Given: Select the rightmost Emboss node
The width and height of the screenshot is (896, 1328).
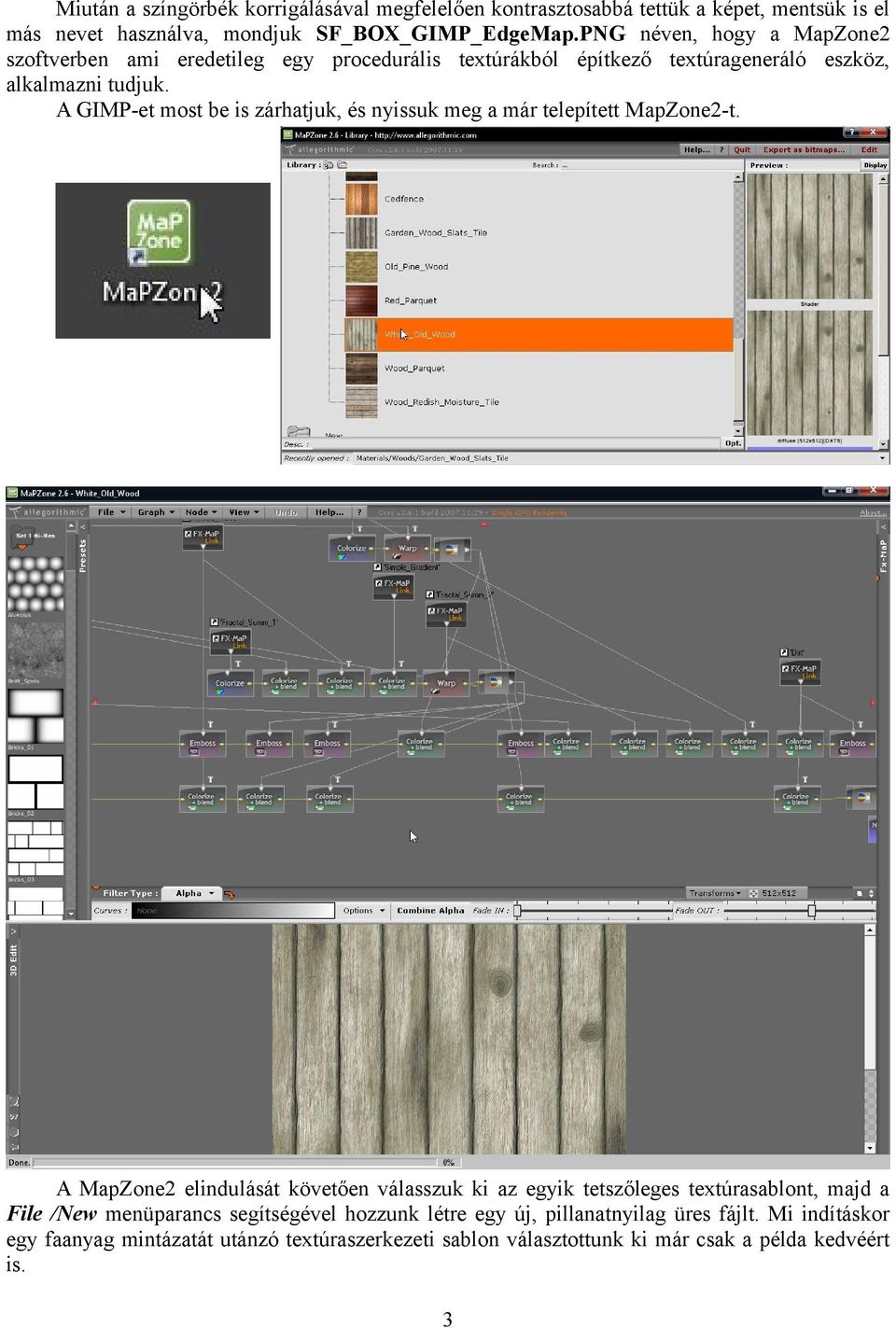Looking at the screenshot, I should 853,744.
